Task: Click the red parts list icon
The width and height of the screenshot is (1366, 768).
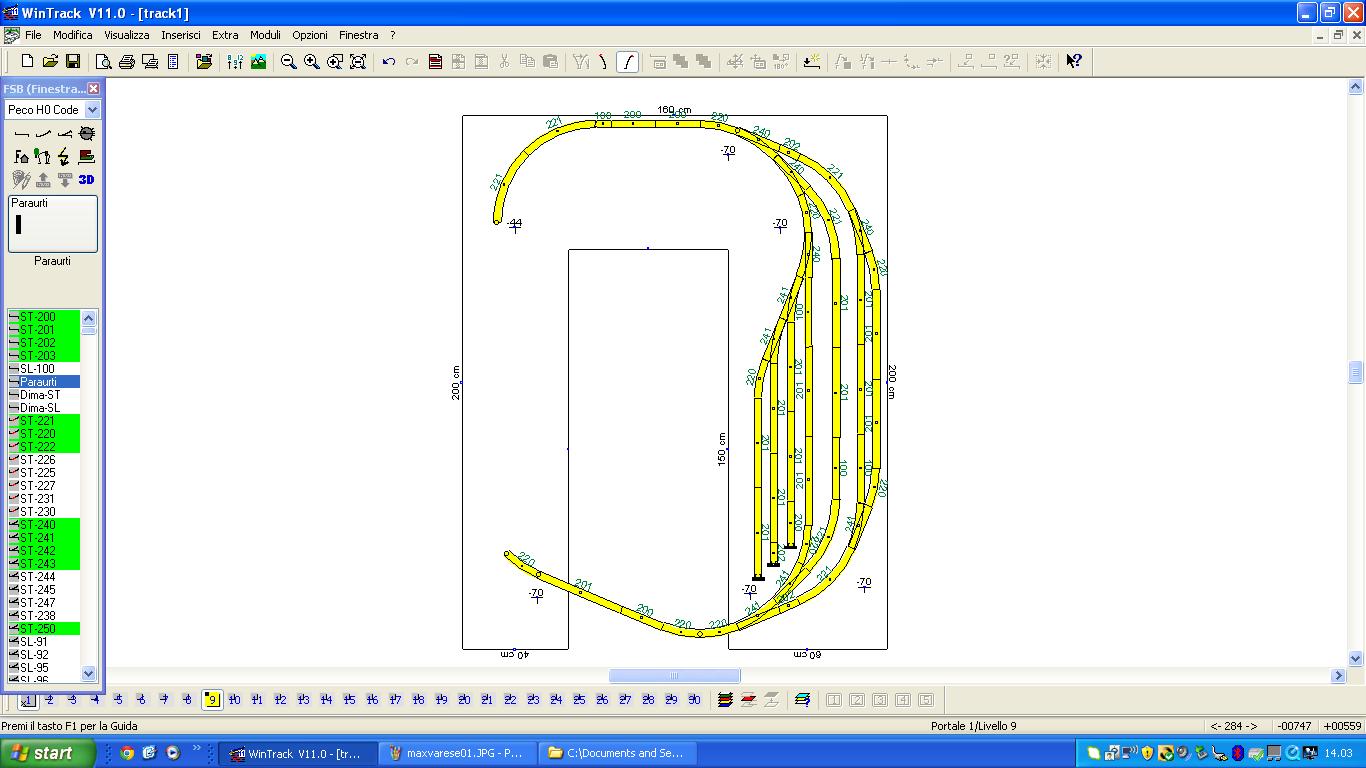Action: (x=435, y=62)
